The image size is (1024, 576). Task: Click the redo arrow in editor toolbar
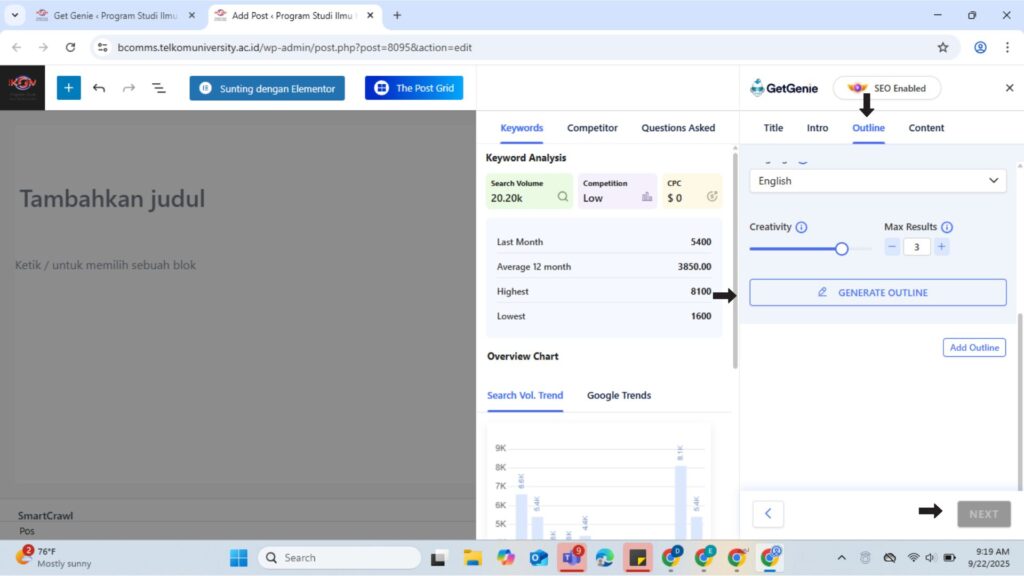129,88
